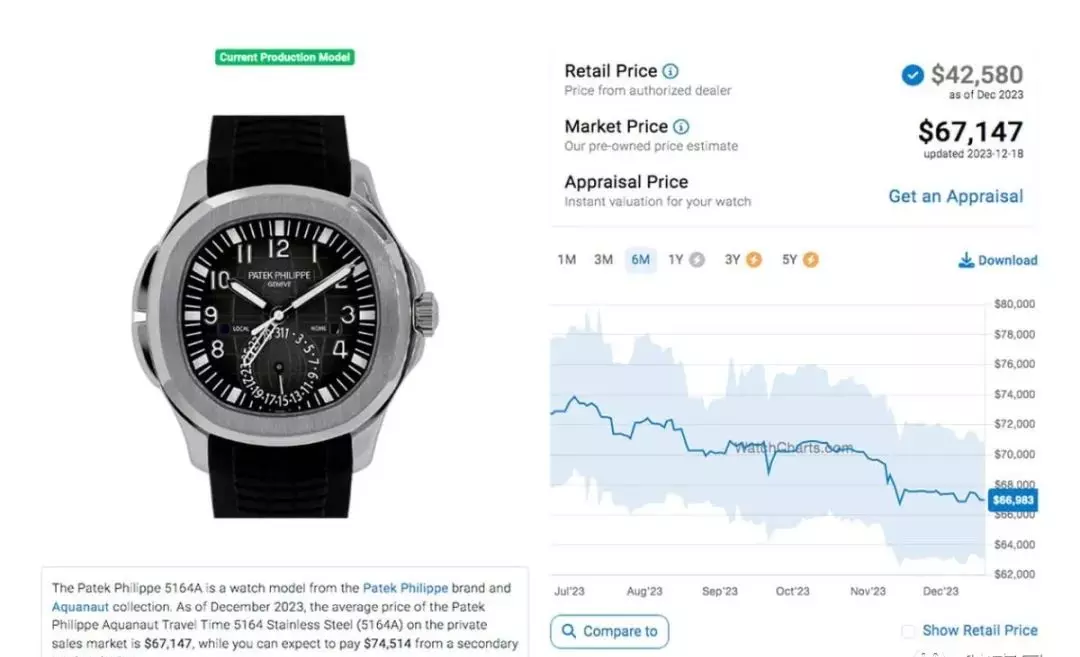Choose the 5Y chart range
The image size is (1080, 657).
coord(789,260)
